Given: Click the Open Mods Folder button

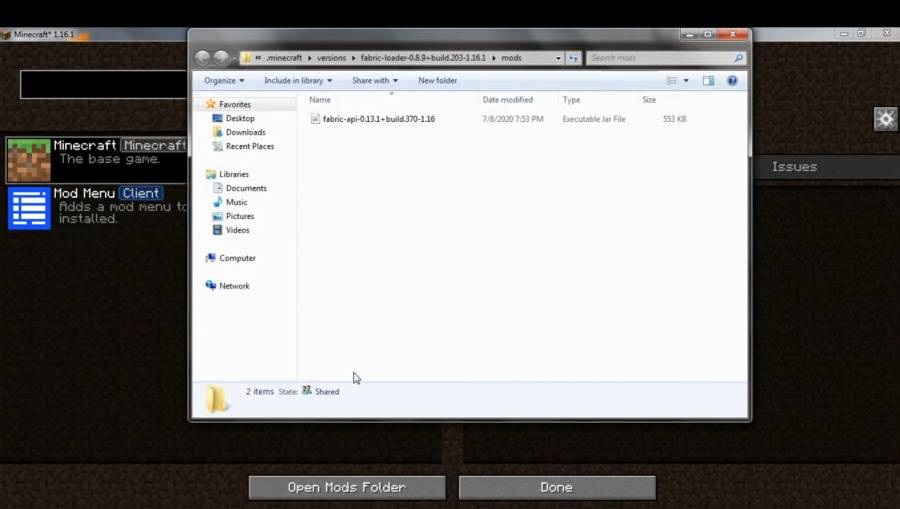Looking at the screenshot, I should [x=346, y=487].
